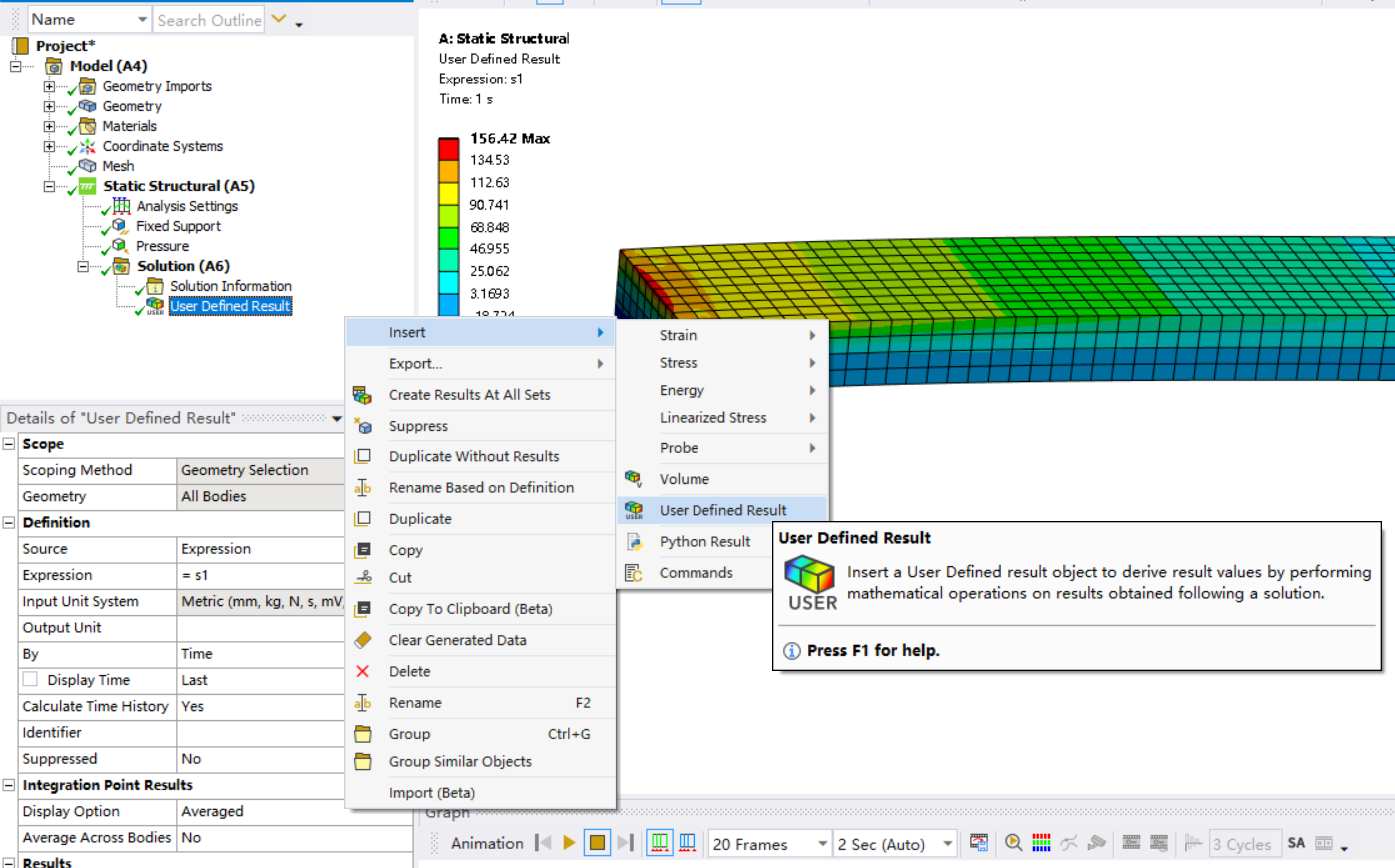The height and width of the screenshot is (868, 1395).
Task: Collapse the Static Structural (A5) node
Action: point(49,186)
